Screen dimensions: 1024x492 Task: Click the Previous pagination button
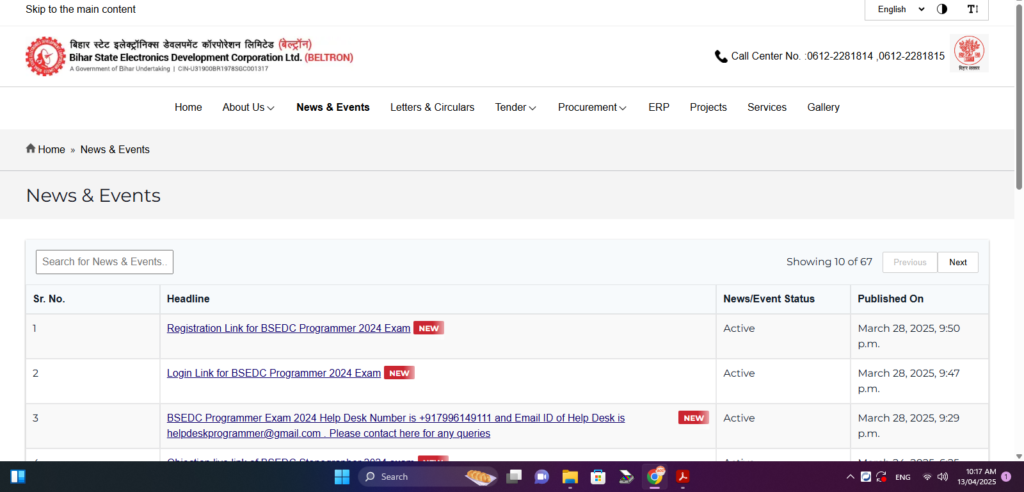[x=910, y=262]
